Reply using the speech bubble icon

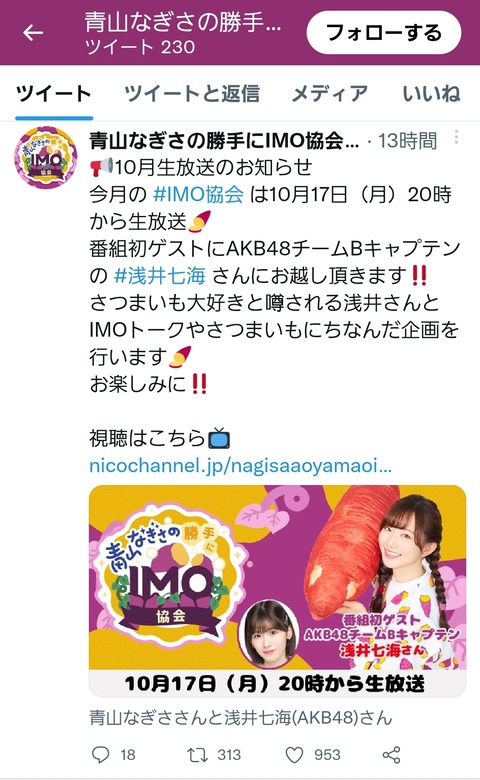pyautogui.click(x=101, y=755)
